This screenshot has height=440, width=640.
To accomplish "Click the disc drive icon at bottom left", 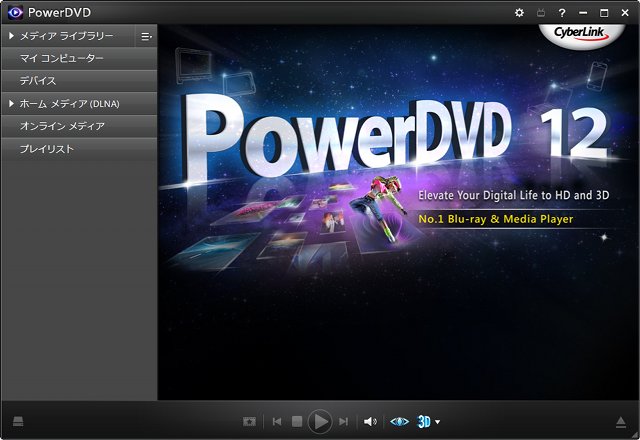I will (18, 422).
